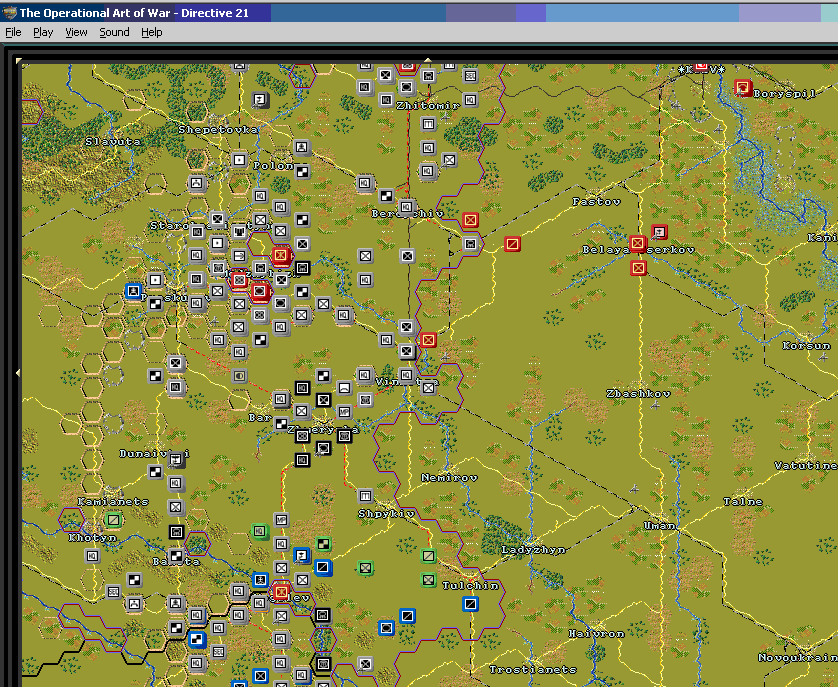Select the gray HQ unit on Berdichiv label
Viewport: 838px width, 687px height.
tap(406, 206)
